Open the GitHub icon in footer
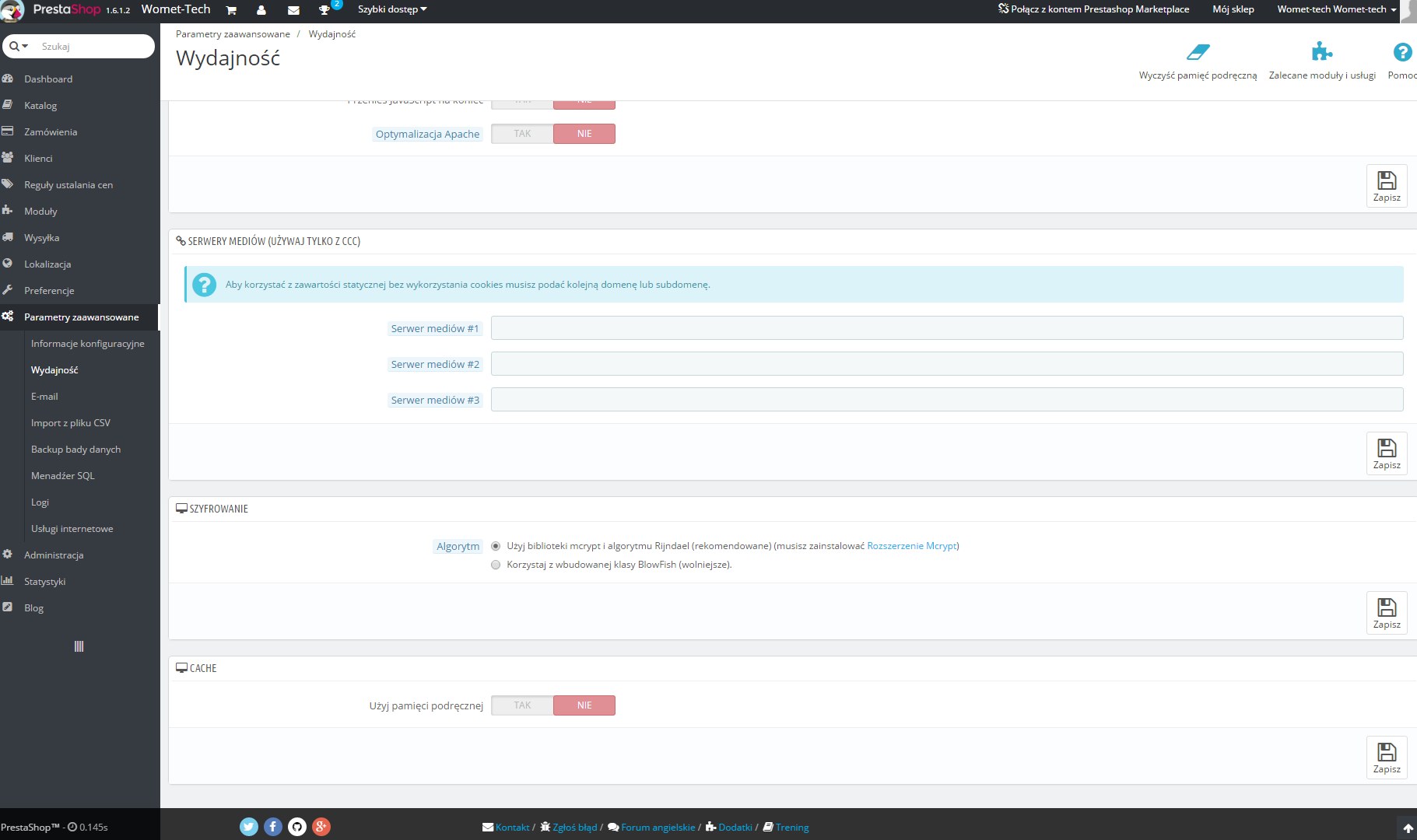 (x=297, y=827)
